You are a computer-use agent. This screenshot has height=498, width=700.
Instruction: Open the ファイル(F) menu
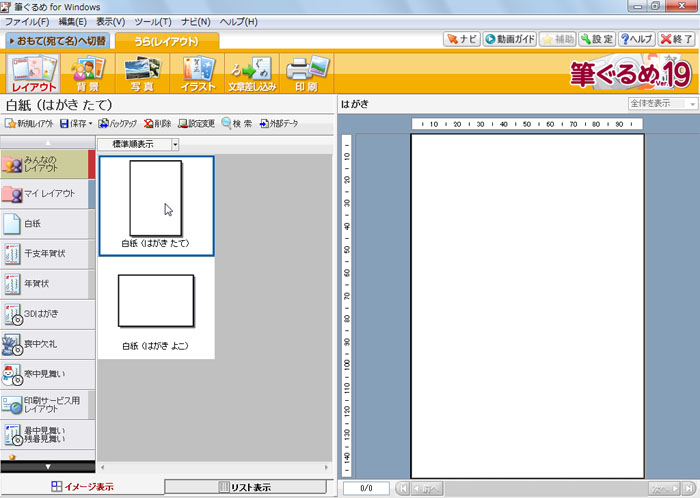point(28,21)
